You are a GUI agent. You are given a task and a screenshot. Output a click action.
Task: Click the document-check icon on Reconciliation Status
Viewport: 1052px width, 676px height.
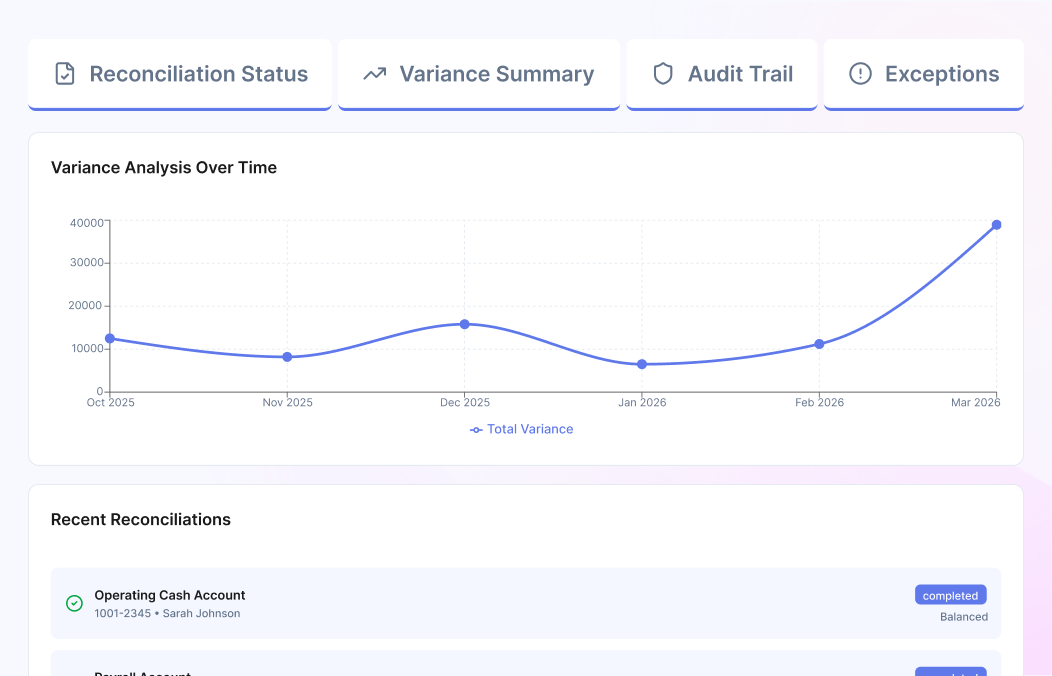[64, 74]
